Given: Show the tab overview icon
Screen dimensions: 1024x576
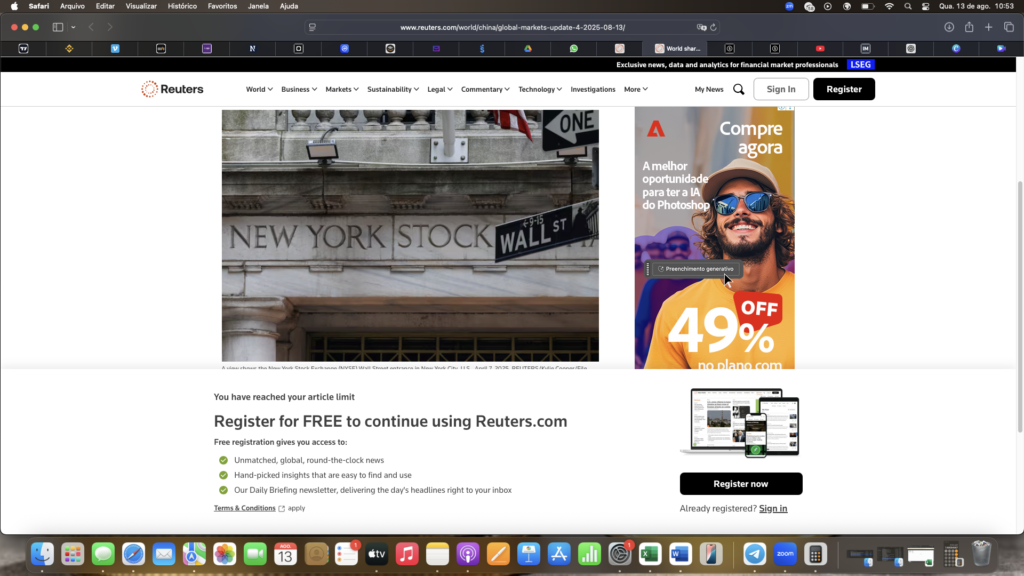Looking at the screenshot, I should point(1009,27).
